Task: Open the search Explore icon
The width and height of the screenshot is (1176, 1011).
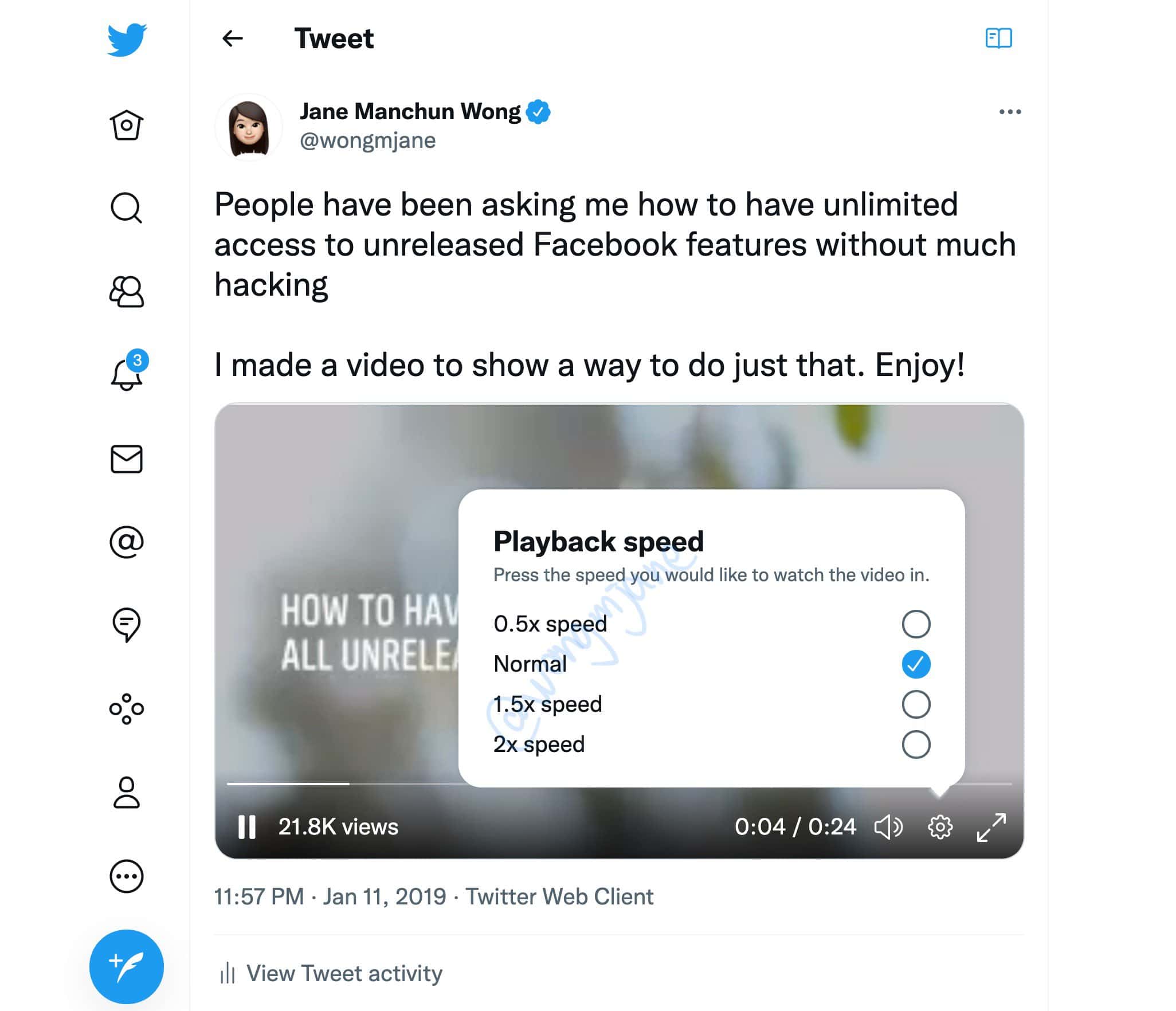Action: click(x=126, y=207)
